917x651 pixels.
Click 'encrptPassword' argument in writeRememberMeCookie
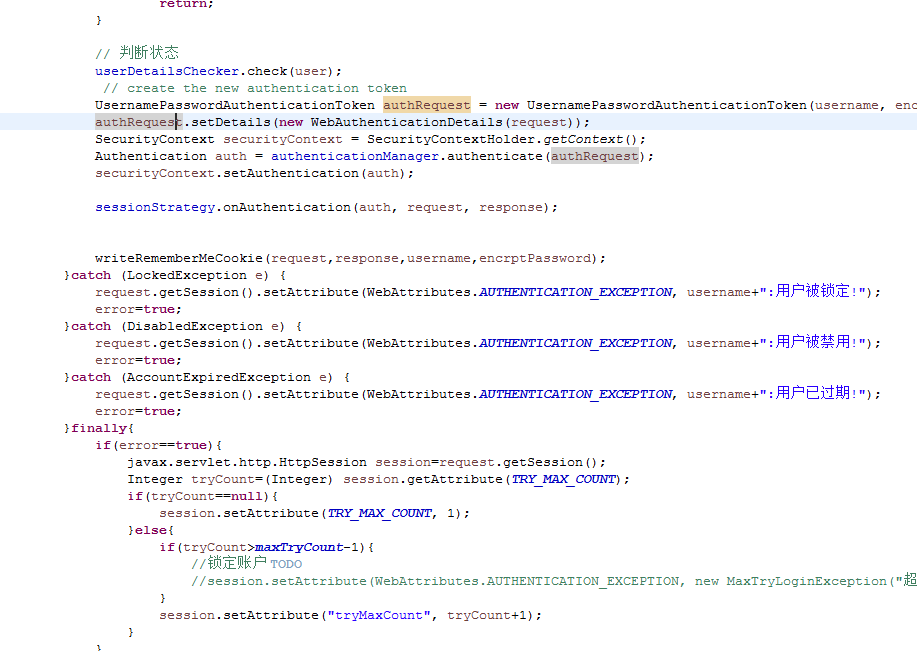pyautogui.click(x=535, y=259)
